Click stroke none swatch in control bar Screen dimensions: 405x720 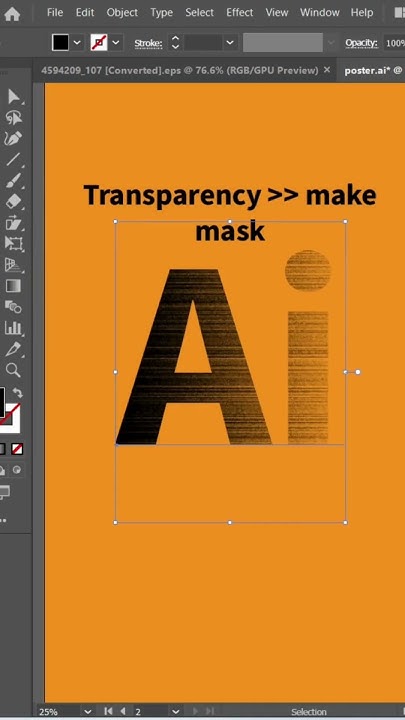tap(99, 43)
